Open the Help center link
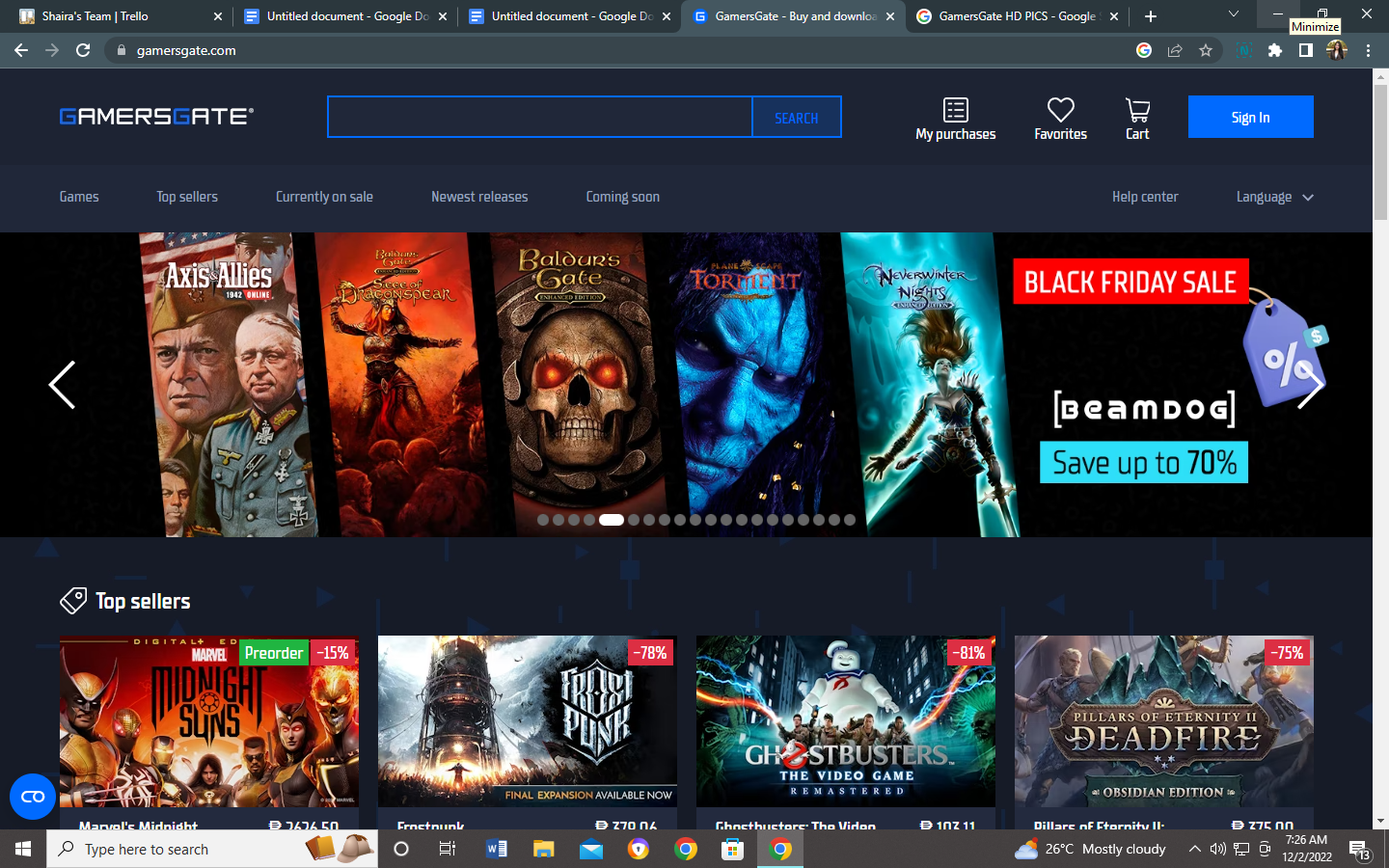The height and width of the screenshot is (868, 1389). (x=1145, y=197)
